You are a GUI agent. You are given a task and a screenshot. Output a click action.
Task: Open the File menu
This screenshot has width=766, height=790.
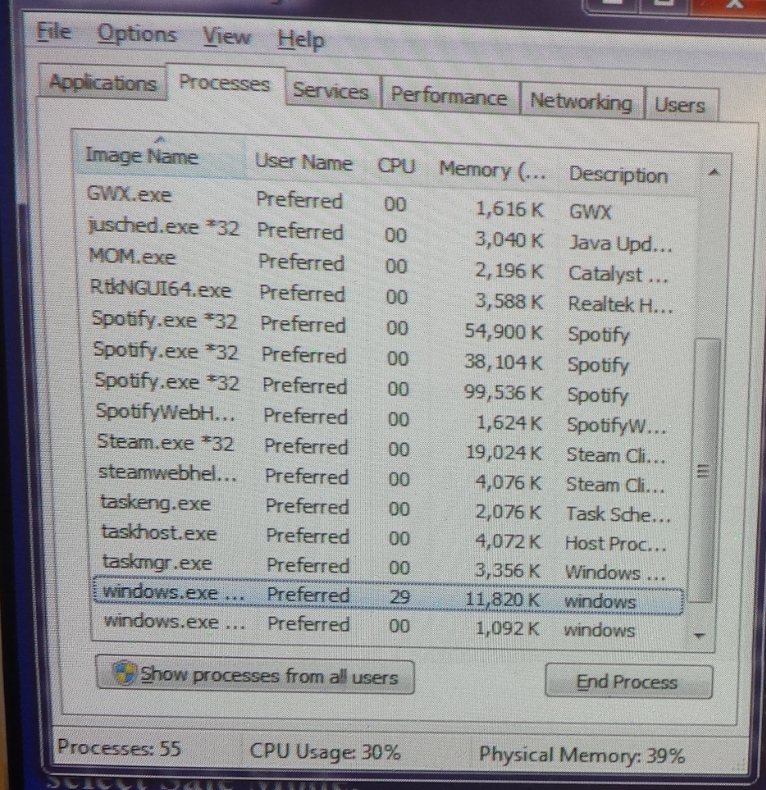tap(53, 31)
